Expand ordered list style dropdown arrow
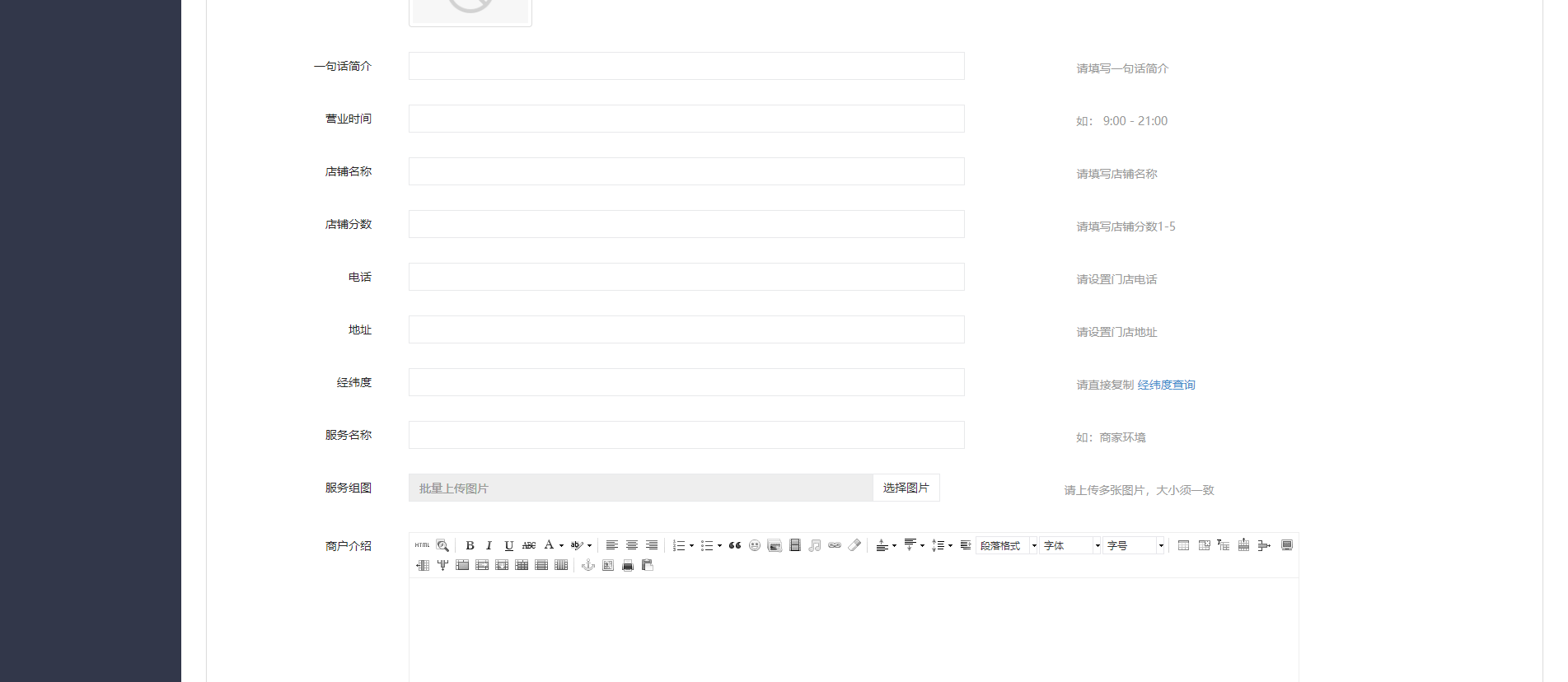Viewport: 1568px width, 682px height. (x=691, y=545)
